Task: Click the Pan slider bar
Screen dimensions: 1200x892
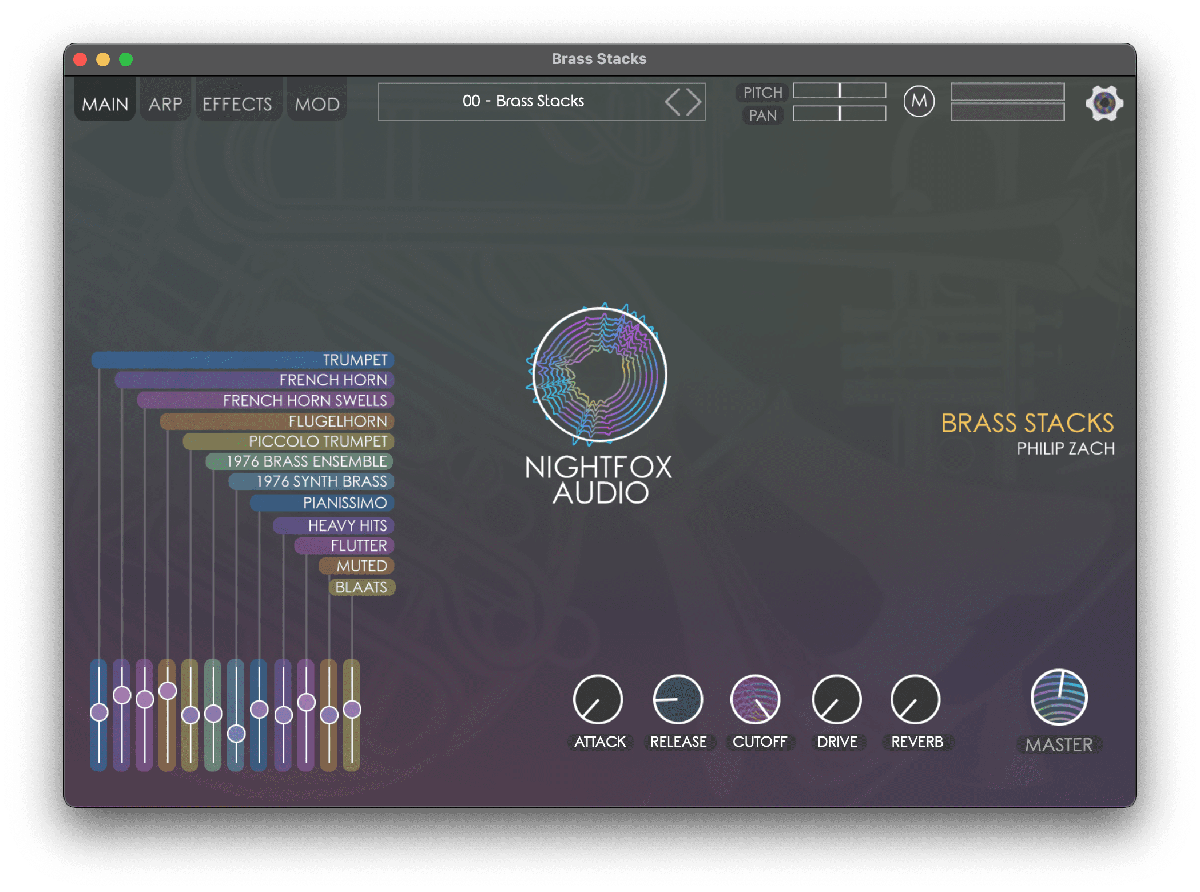Action: tap(839, 114)
